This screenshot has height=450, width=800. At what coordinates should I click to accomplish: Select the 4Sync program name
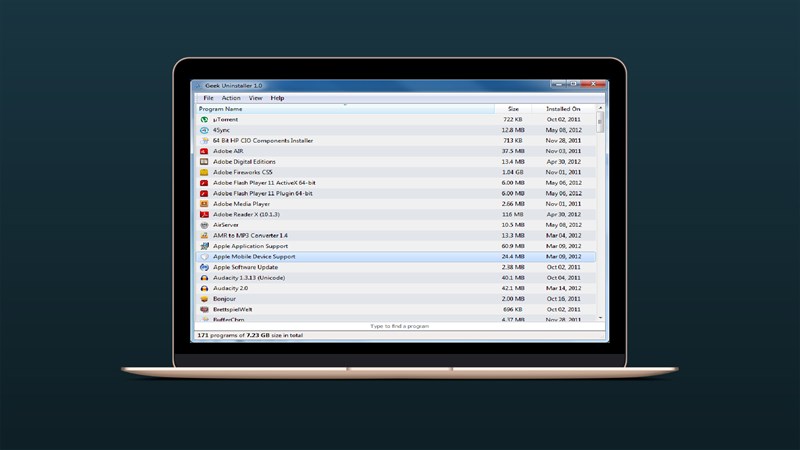[x=221, y=130]
